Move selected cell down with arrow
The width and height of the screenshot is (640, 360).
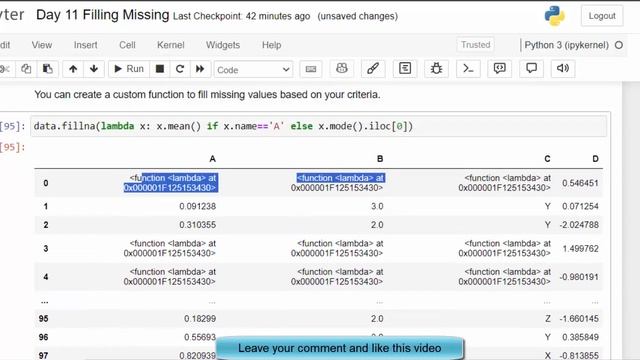[94, 69]
